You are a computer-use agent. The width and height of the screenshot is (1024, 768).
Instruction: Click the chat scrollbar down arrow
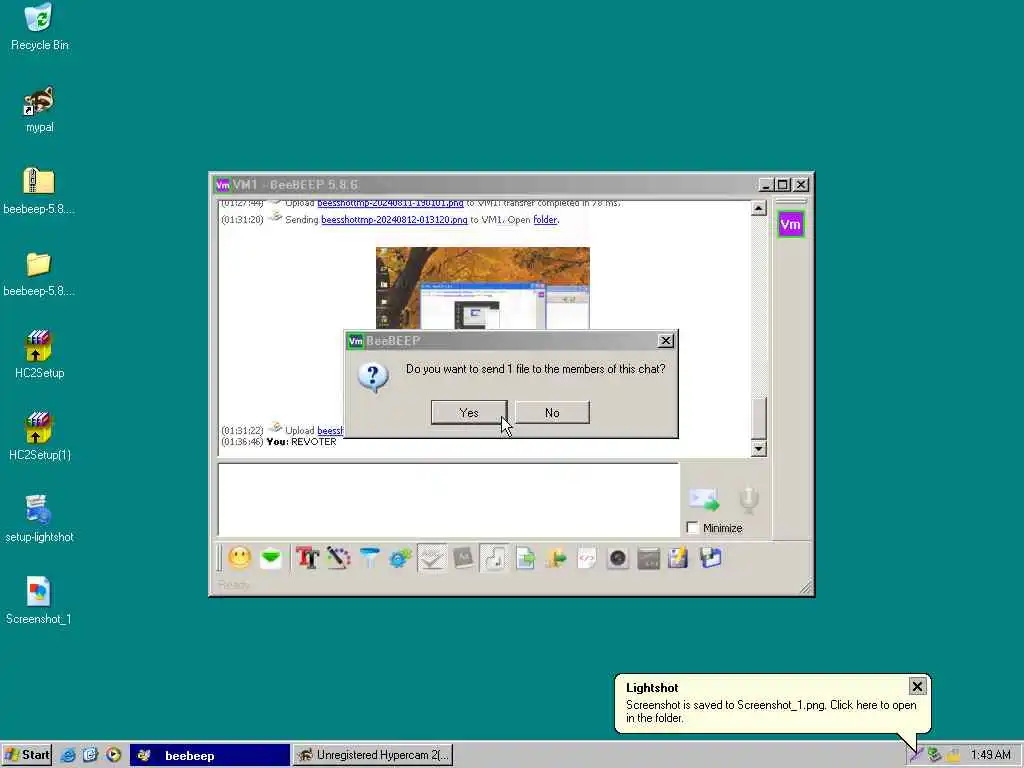[x=758, y=449]
